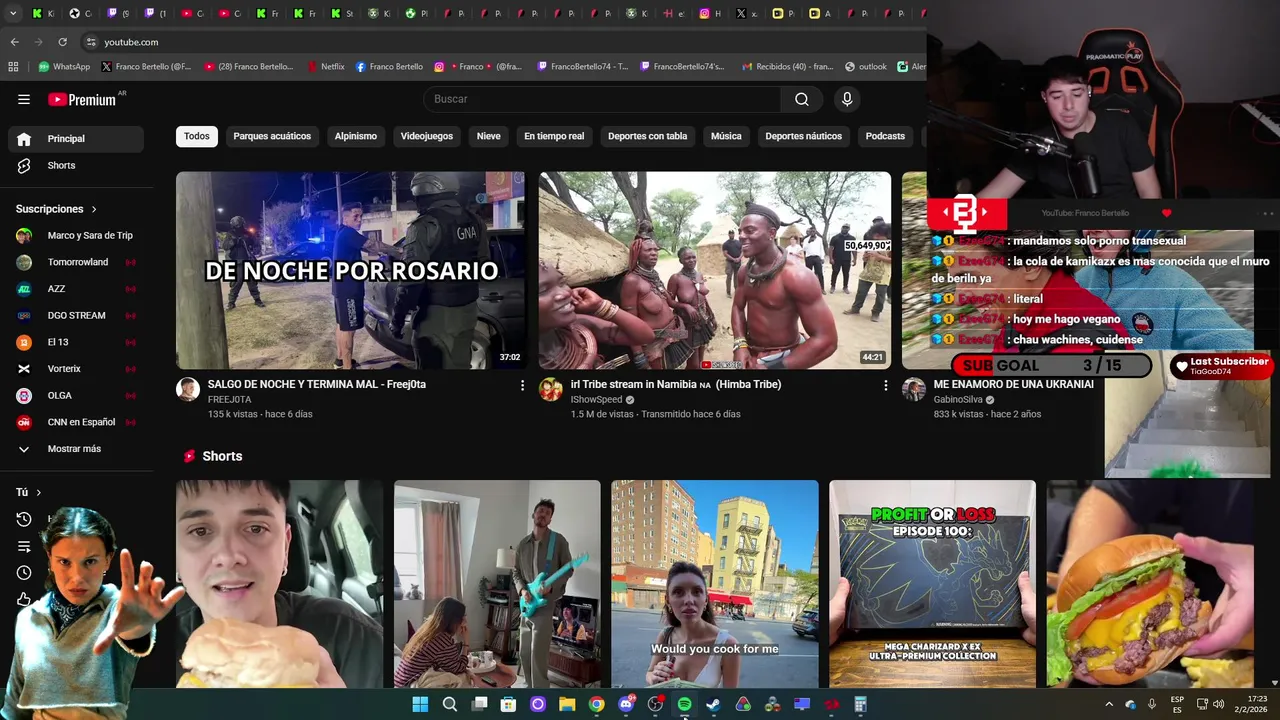Screen dimensions: 1280x720
Task: Open File Explorer from the taskbar
Action: click(567, 704)
